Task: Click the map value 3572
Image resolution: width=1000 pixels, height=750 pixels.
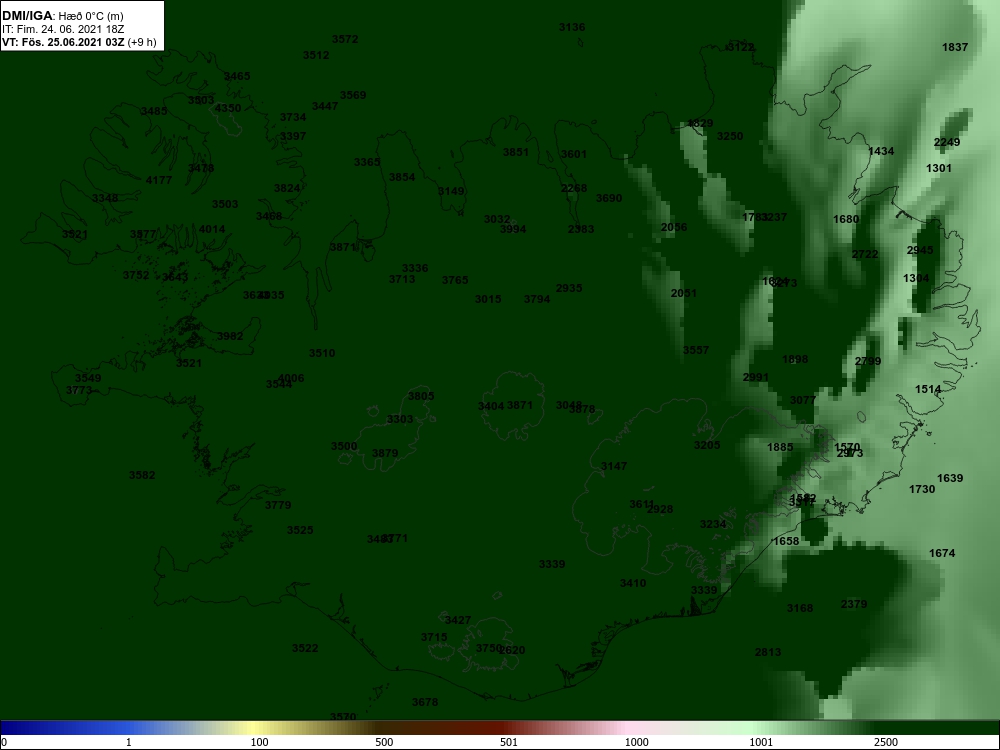Action: [345, 39]
